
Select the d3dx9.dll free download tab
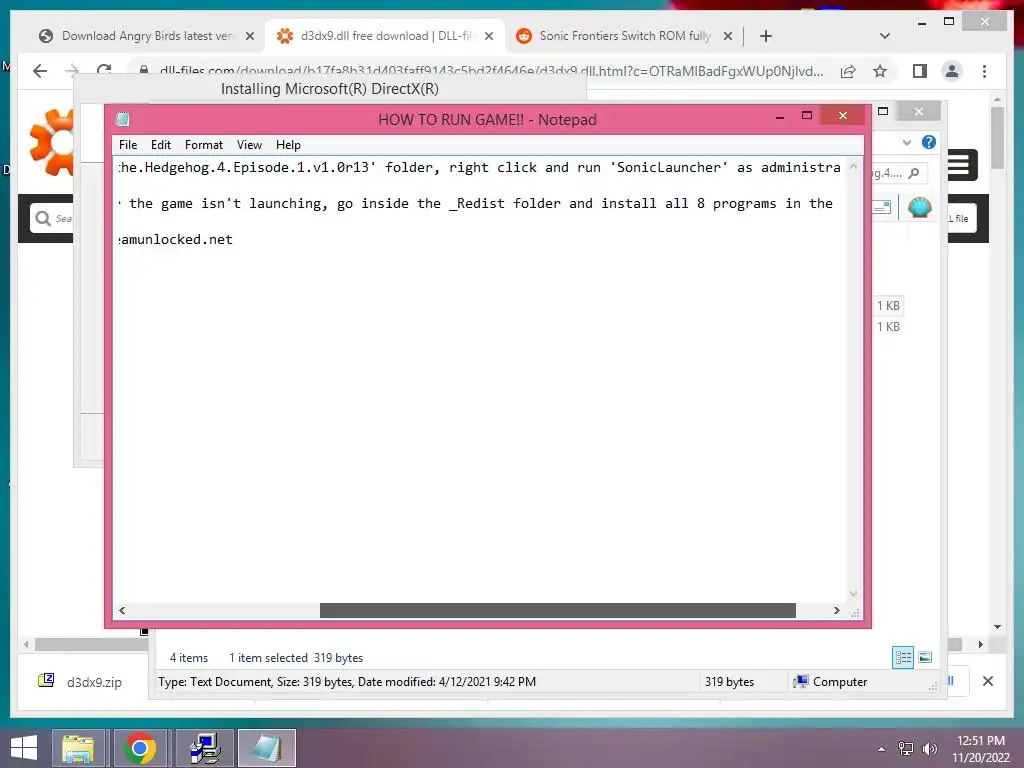385,36
